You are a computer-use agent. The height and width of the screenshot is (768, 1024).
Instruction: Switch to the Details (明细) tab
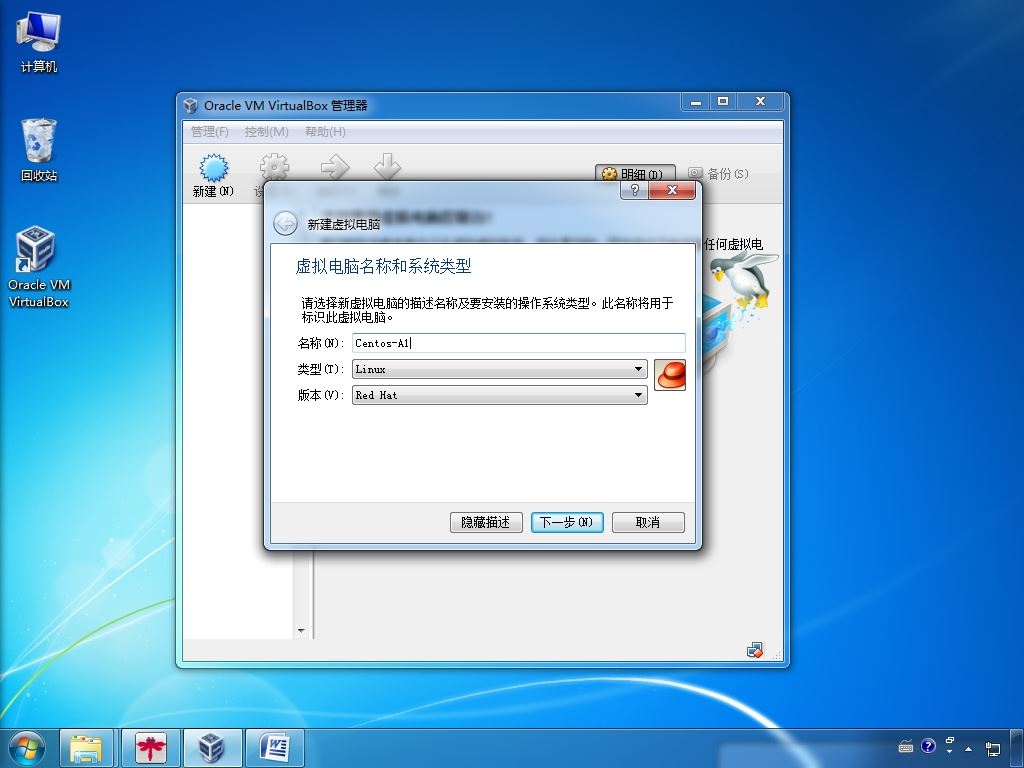pos(635,174)
